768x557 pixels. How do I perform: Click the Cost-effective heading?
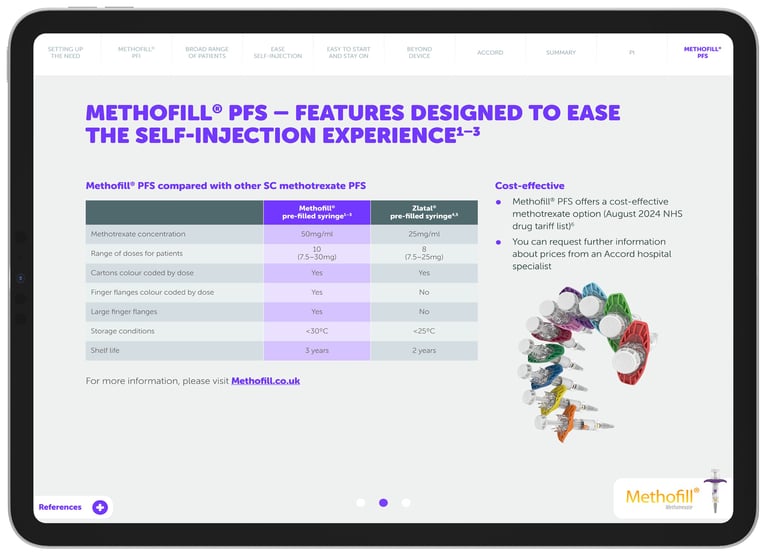529,186
